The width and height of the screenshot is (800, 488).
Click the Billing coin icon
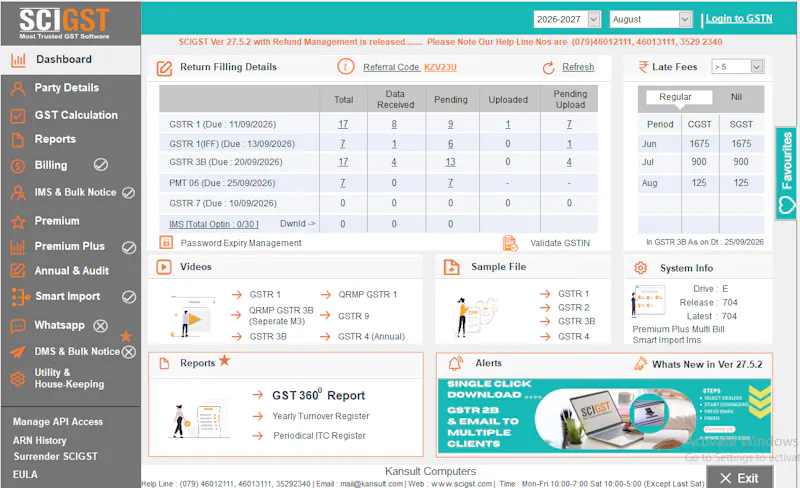coord(18,166)
